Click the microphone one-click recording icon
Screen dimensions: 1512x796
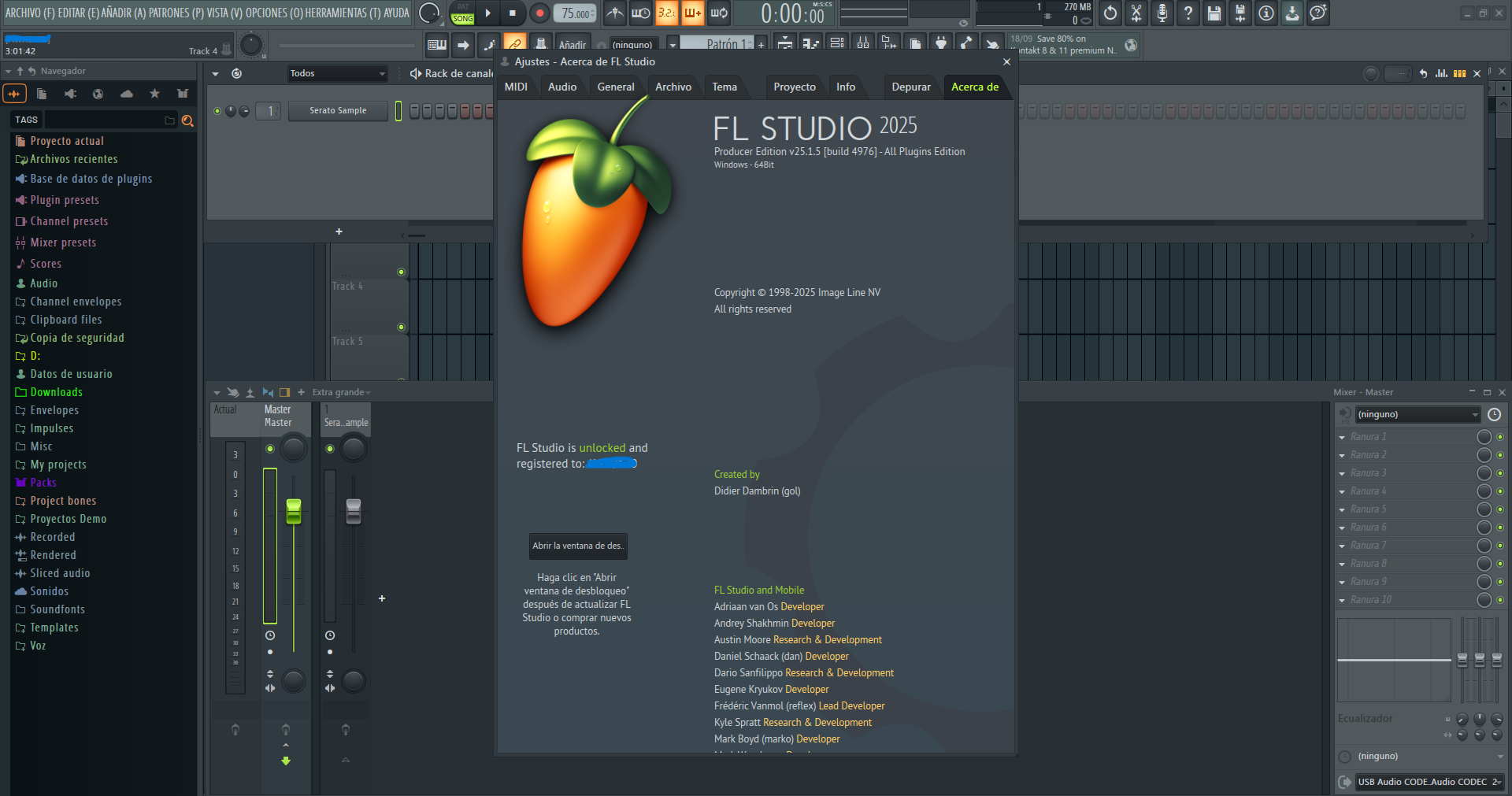(1162, 13)
